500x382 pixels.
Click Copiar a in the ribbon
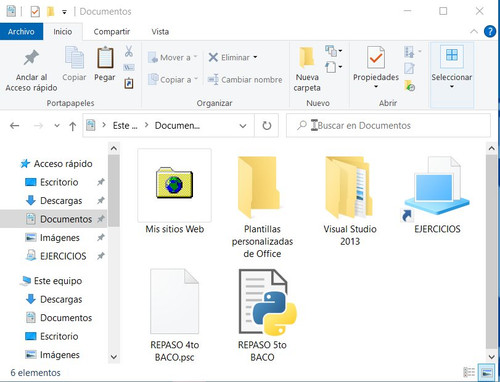point(173,80)
